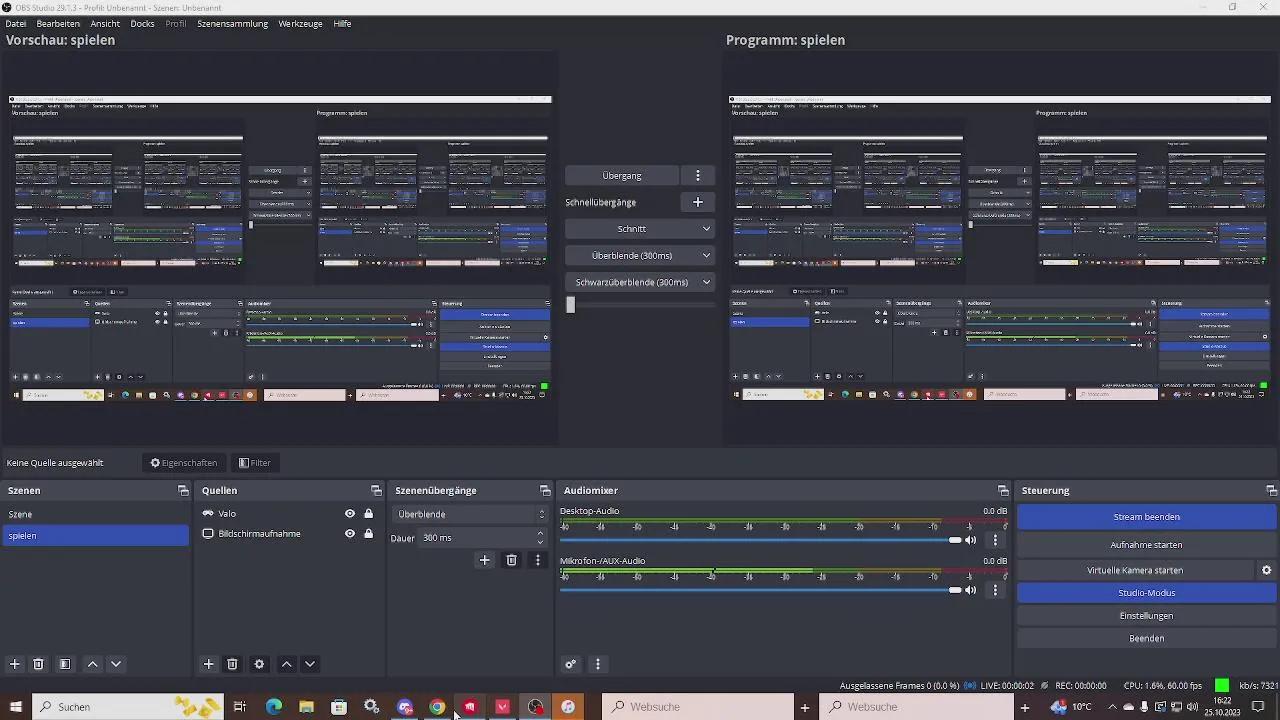Image resolution: width=1280 pixels, height=720 pixels.
Task: Hide the Valo source via eye icon
Action: coord(350,514)
